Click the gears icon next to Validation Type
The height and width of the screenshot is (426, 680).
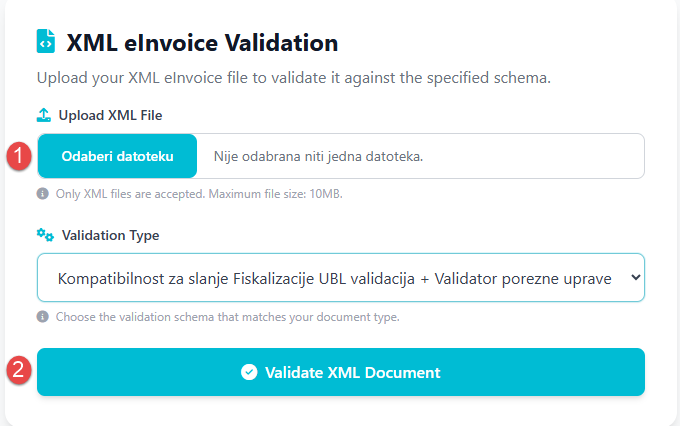[x=45, y=235]
